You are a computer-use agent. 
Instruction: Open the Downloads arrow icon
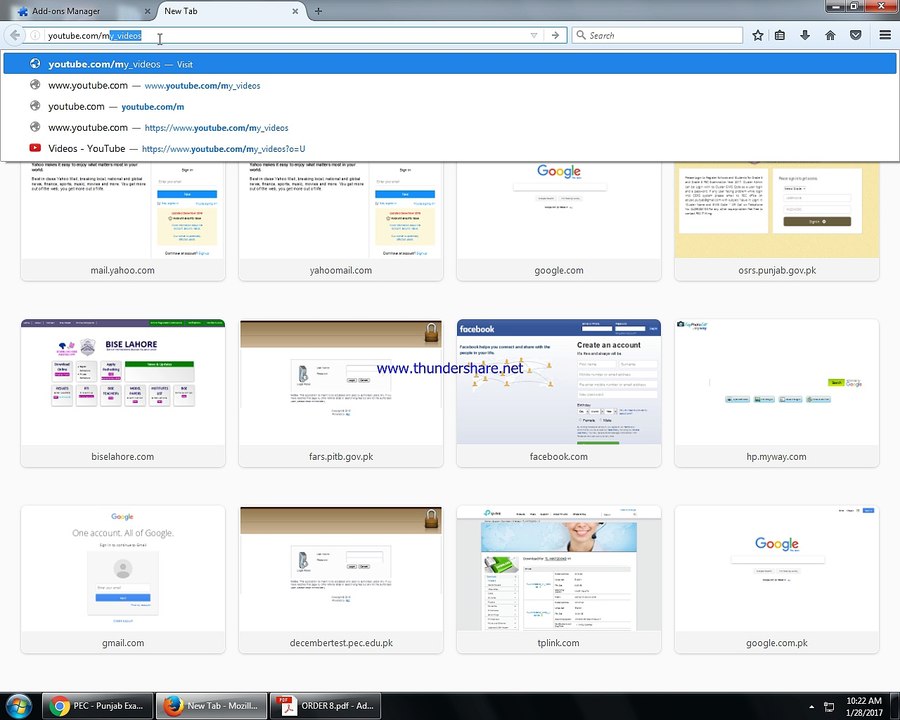(805, 36)
